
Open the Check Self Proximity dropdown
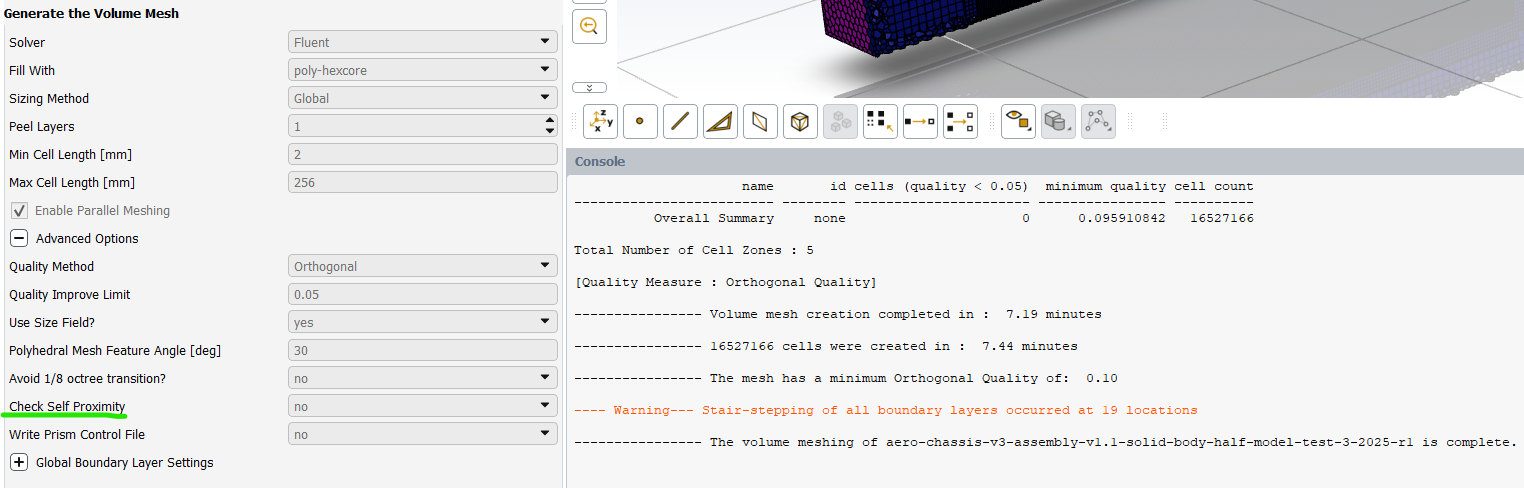click(x=422, y=406)
